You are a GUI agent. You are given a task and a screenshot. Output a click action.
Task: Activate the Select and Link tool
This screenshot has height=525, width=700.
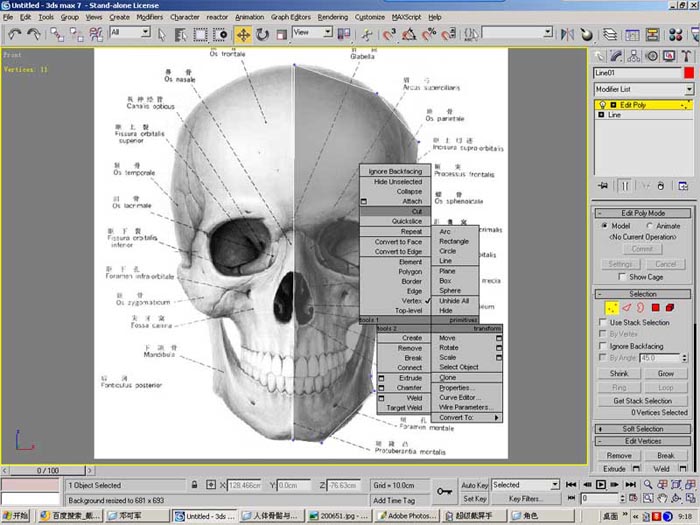(57, 34)
